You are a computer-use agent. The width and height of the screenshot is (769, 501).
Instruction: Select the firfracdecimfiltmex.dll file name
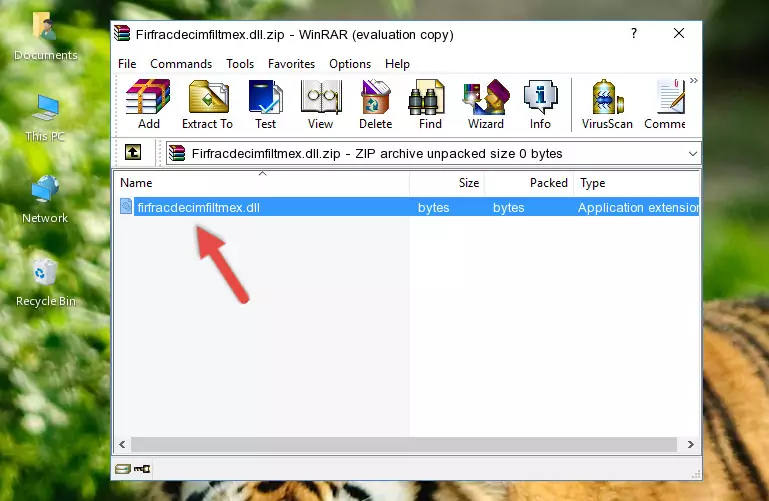point(199,207)
